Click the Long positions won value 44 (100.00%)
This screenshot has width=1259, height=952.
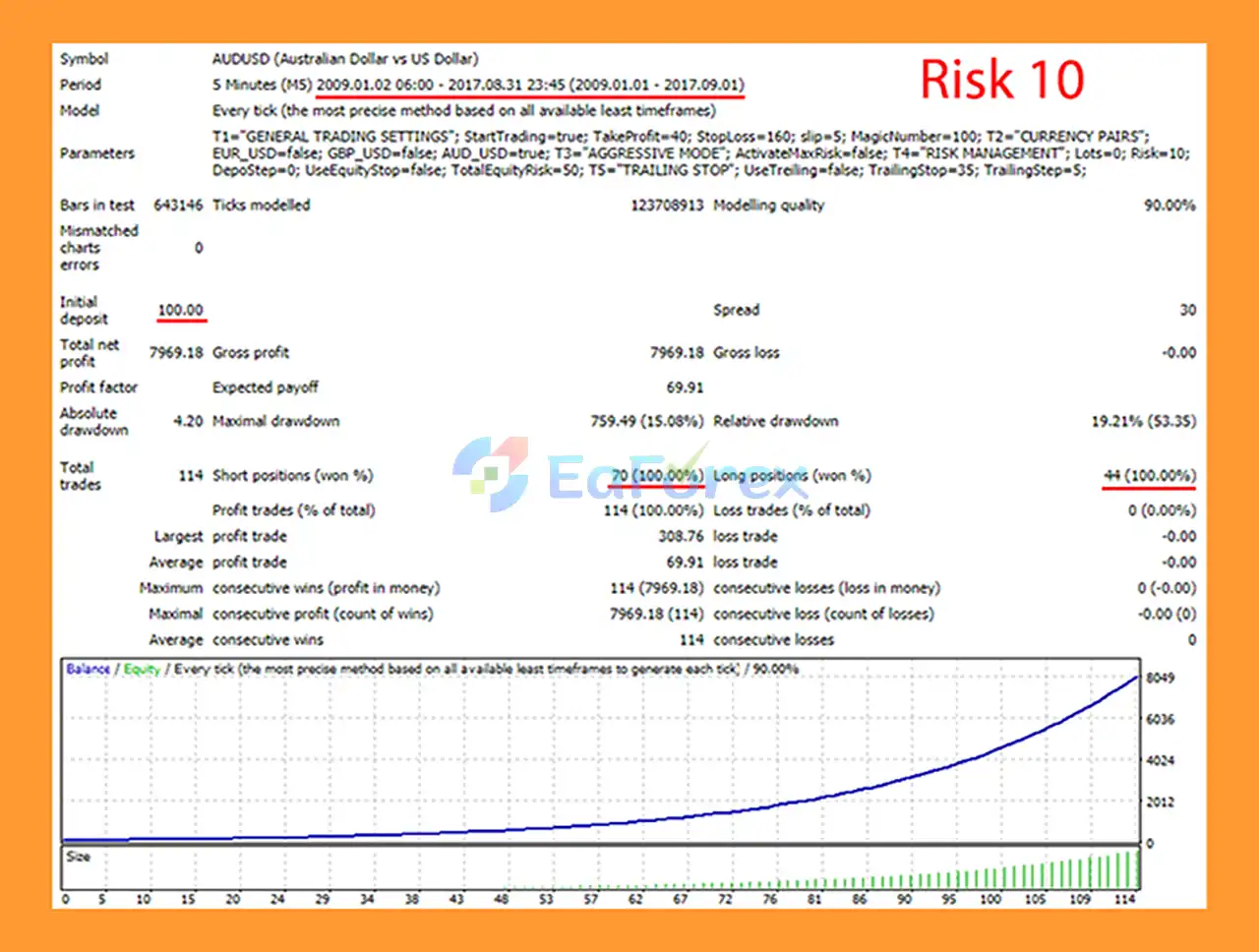(1149, 476)
